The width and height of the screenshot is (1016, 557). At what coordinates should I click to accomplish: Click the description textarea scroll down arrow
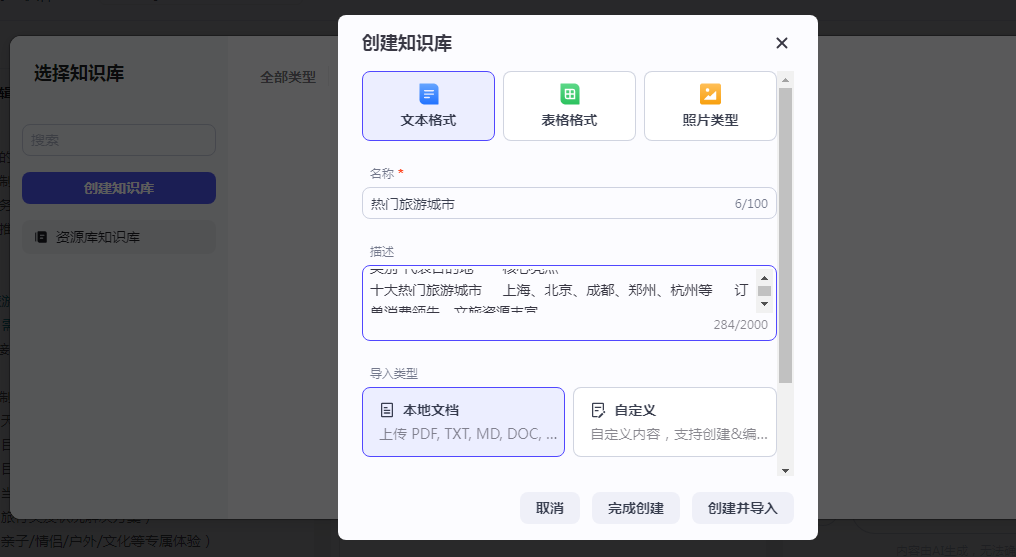click(765, 304)
